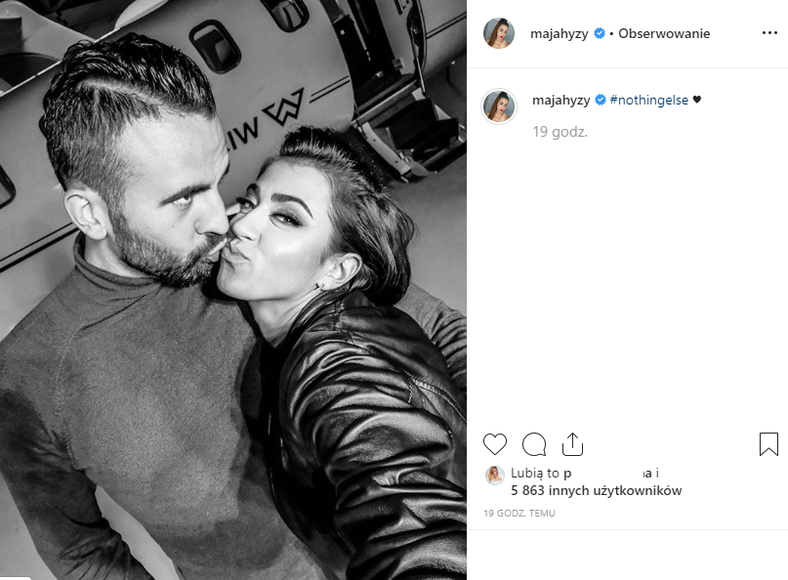Click the verified badge in the header
The image size is (788, 580).
click(x=599, y=33)
